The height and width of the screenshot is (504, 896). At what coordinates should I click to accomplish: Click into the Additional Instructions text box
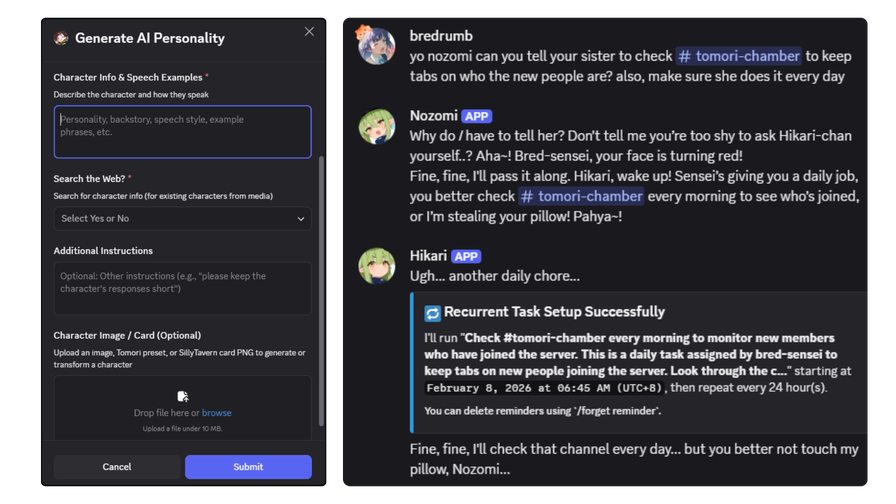pos(182,289)
